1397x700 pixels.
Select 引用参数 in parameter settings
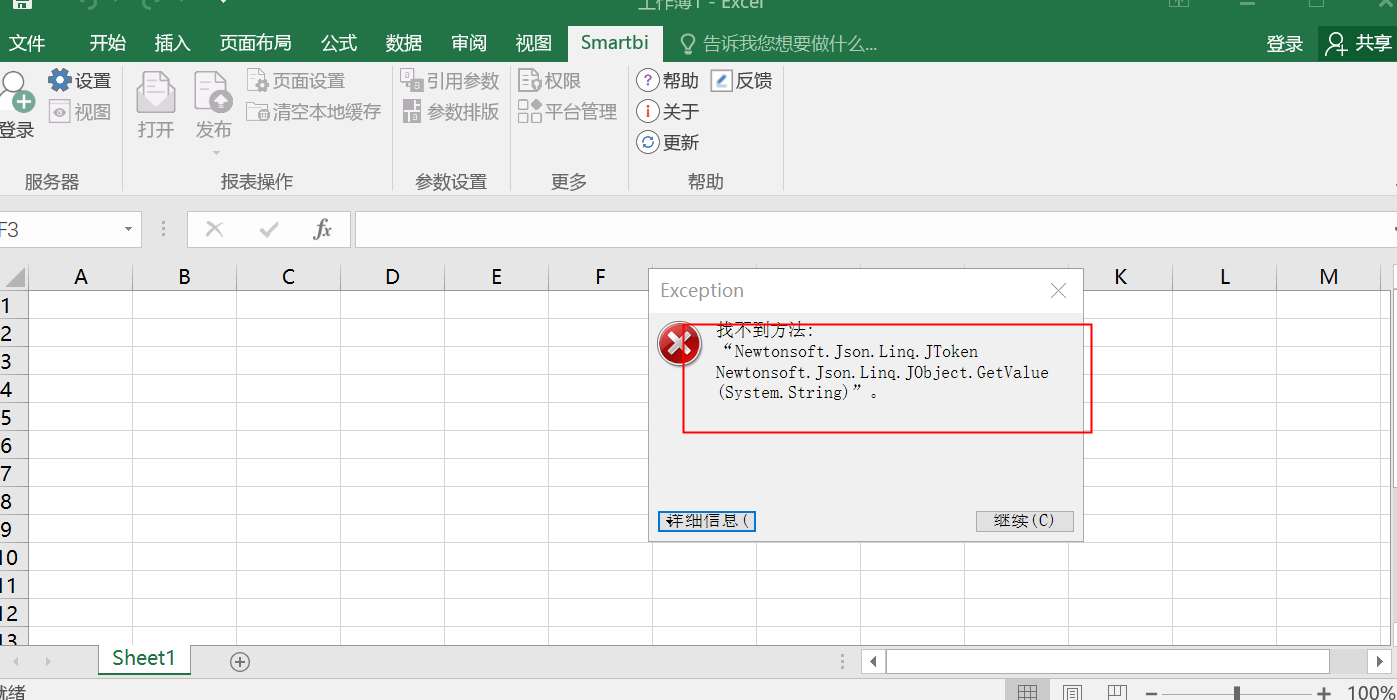tap(450, 81)
